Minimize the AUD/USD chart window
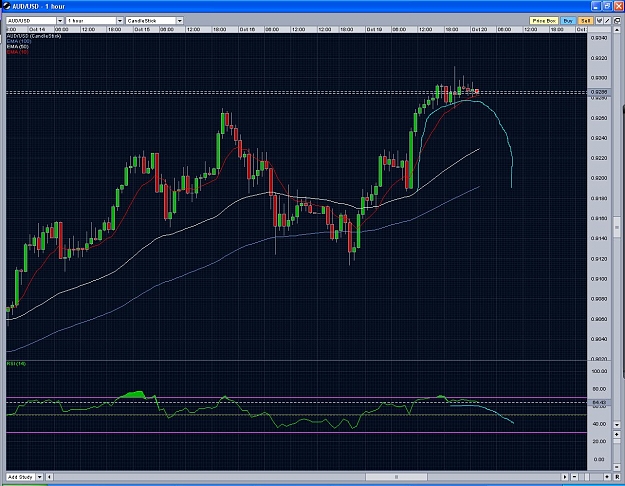Screen dimensions: 625x486 tap(596, 6)
